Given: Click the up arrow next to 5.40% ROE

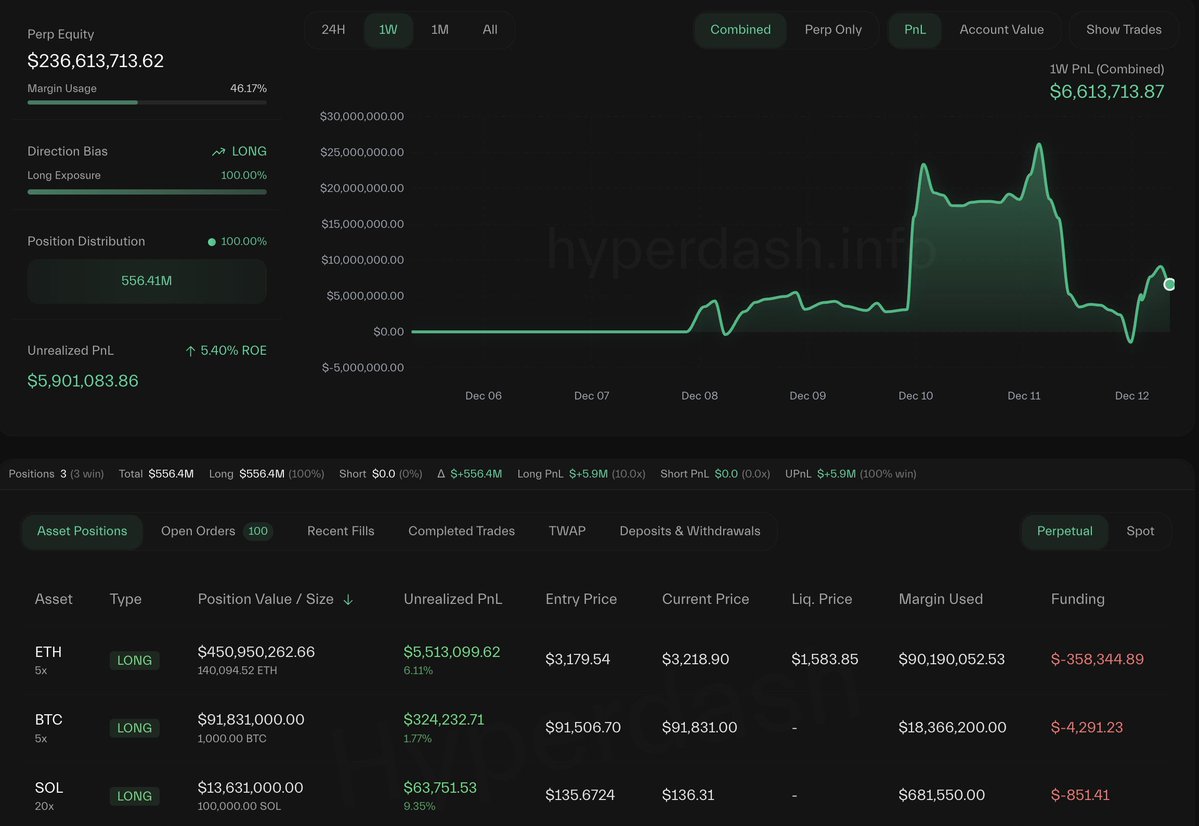Looking at the screenshot, I should coord(190,351).
